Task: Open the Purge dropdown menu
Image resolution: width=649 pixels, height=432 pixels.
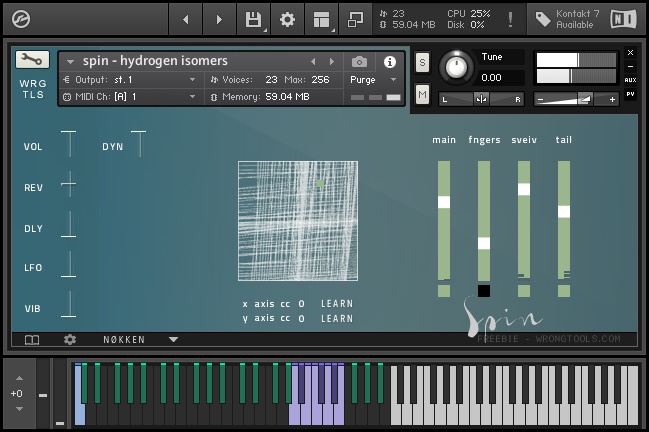Action: [x=373, y=79]
